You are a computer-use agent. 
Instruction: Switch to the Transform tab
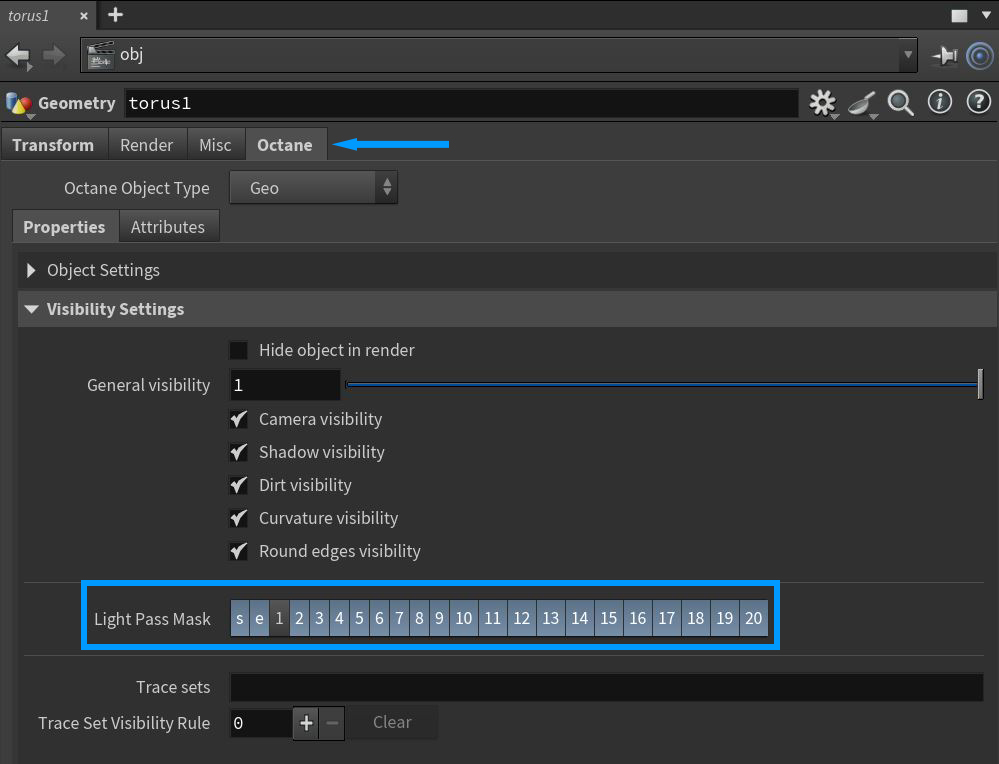click(x=53, y=145)
